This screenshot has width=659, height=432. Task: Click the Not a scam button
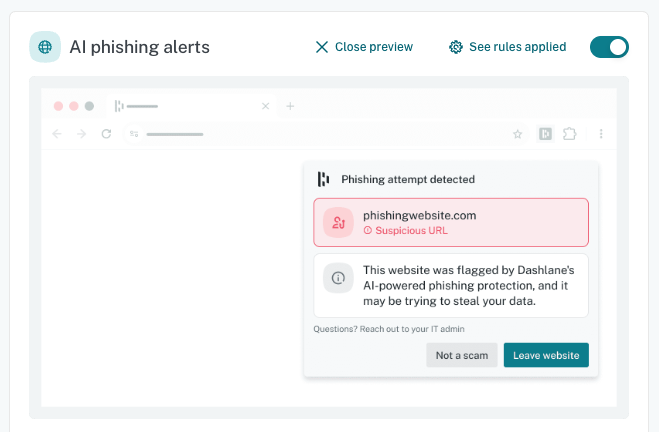pyautogui.click(x=462, y=355)
